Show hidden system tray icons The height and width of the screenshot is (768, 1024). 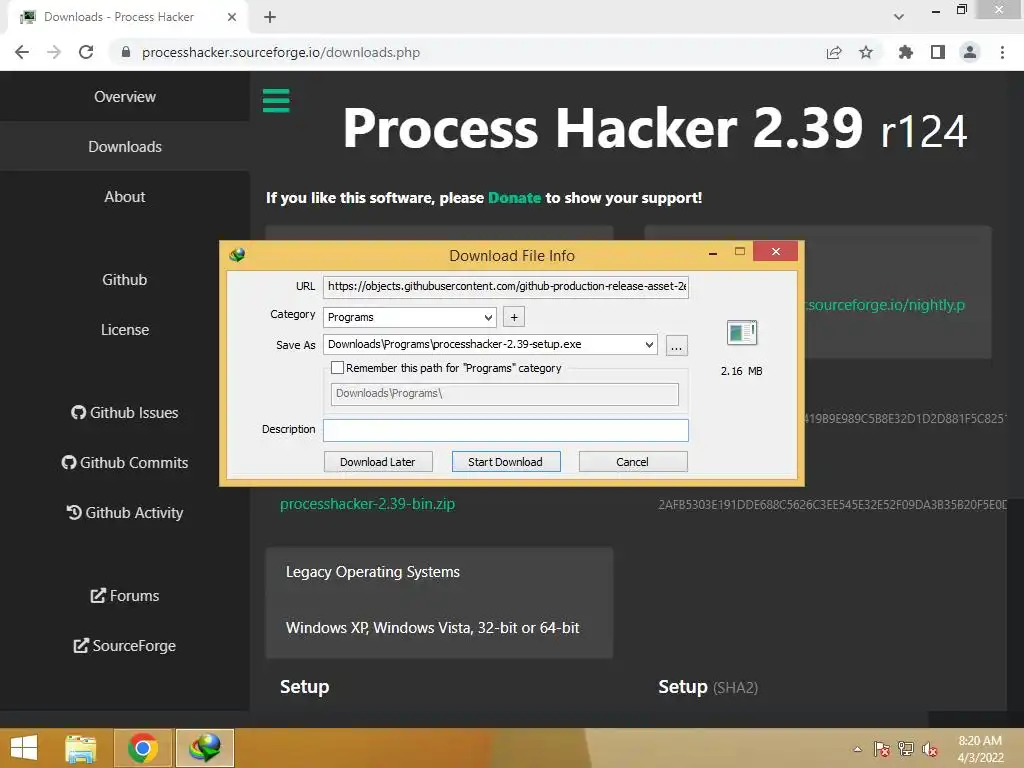pyautogui.click(x=857, y=749)
